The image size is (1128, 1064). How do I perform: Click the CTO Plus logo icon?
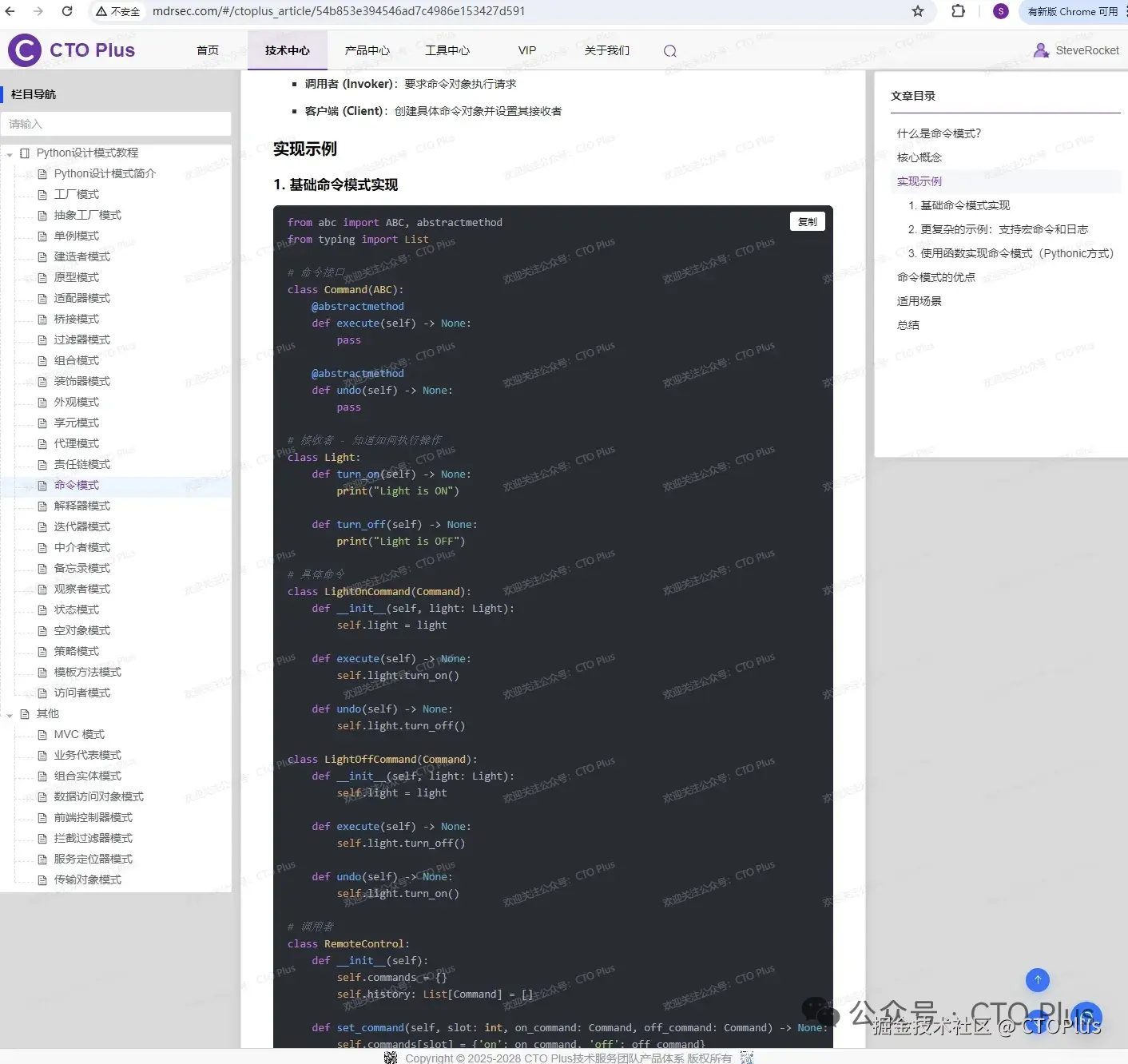pyautogui.click(x=24, y=50)
